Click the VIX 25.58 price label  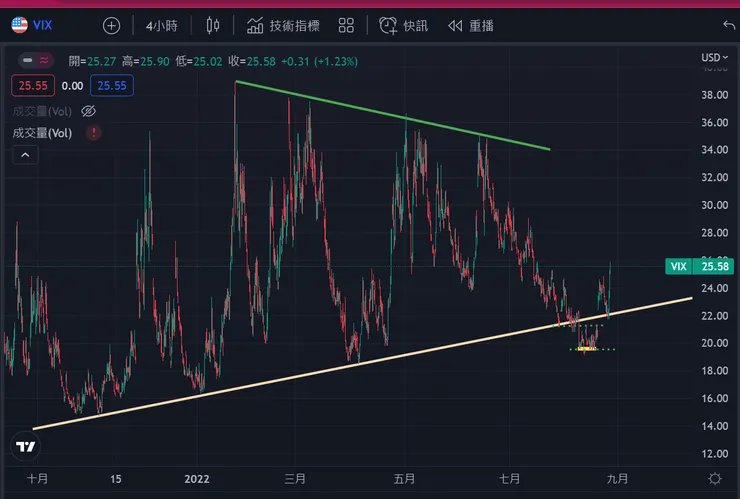(699, 266)
